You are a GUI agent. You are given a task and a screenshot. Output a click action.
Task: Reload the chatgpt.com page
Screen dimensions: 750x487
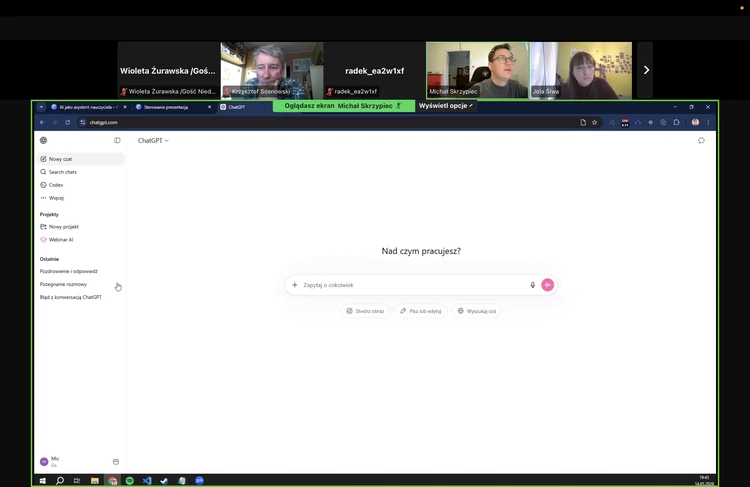[x=67, y=122]
